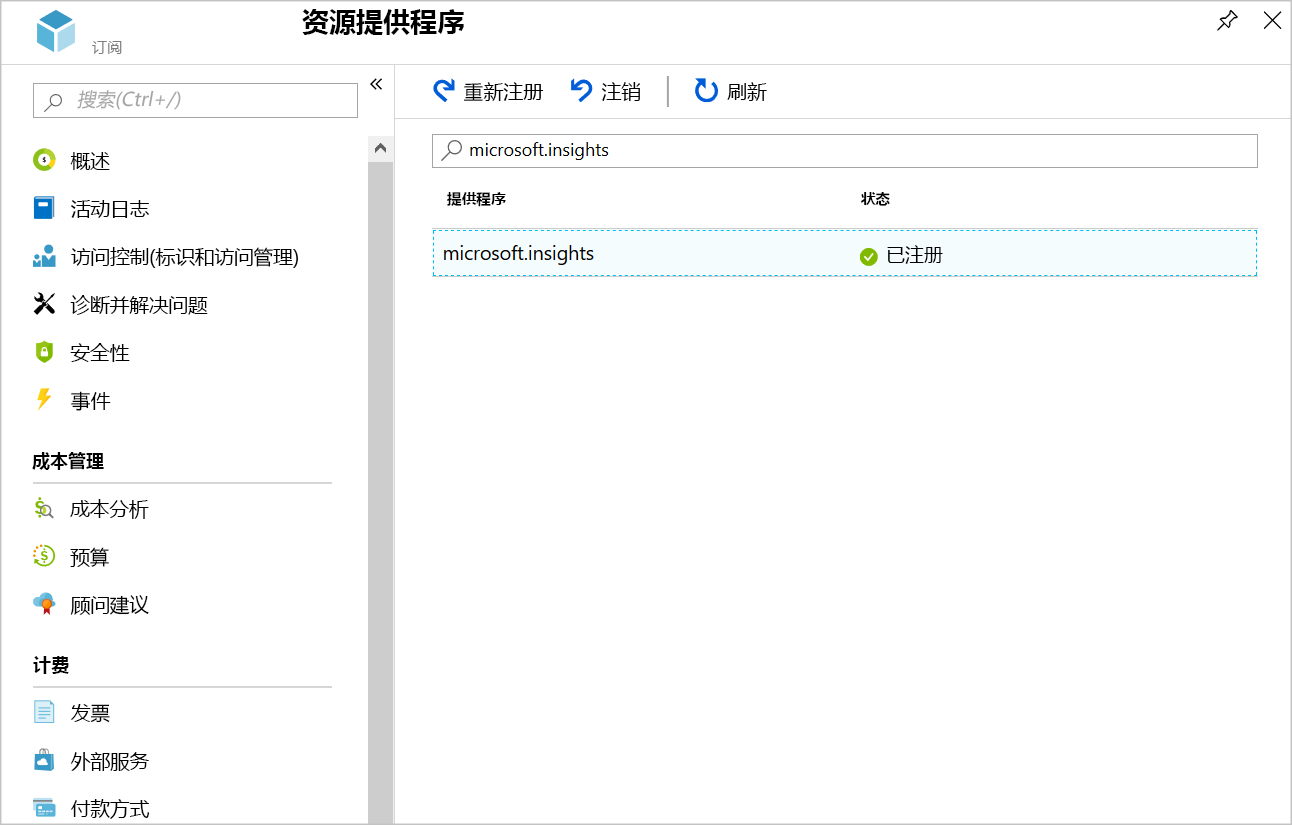
Task: Click the 外部服务 shopping bag icon
Action: click(44, 760)
